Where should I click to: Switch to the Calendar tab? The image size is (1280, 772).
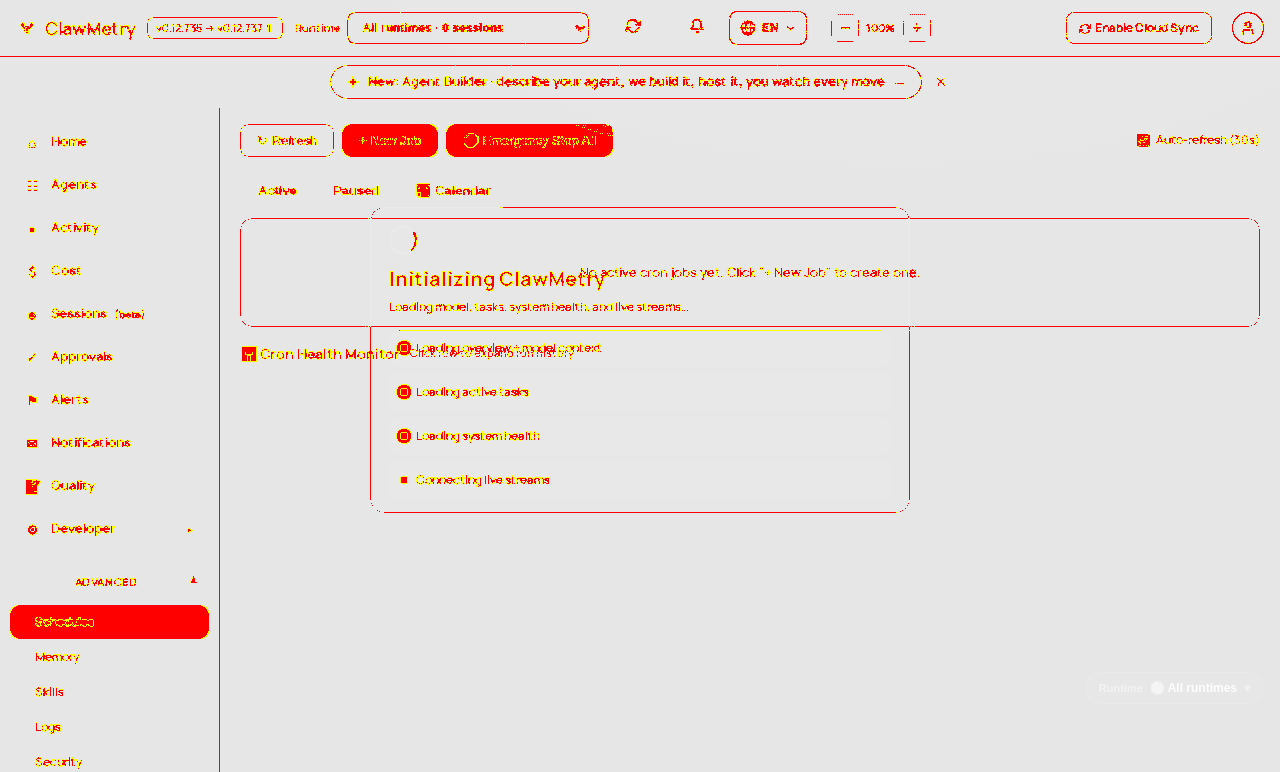tap(454, 191)
